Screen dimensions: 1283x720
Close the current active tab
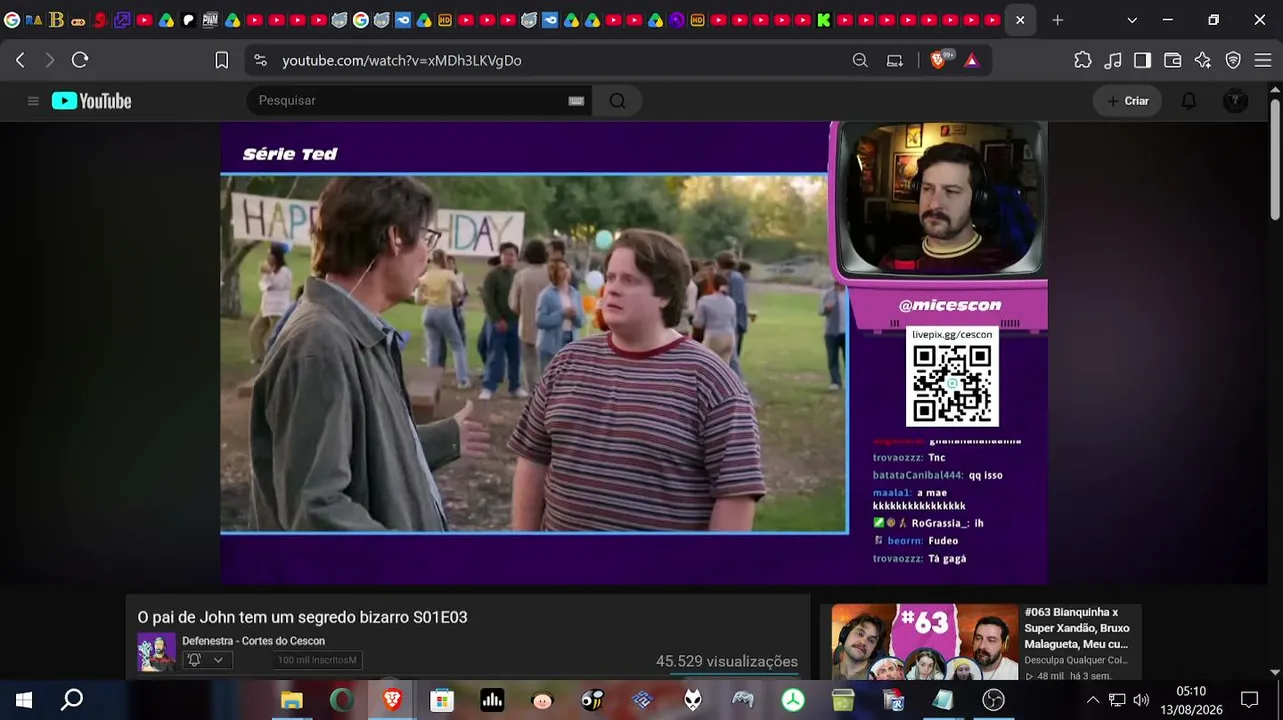pos(1020,20)
